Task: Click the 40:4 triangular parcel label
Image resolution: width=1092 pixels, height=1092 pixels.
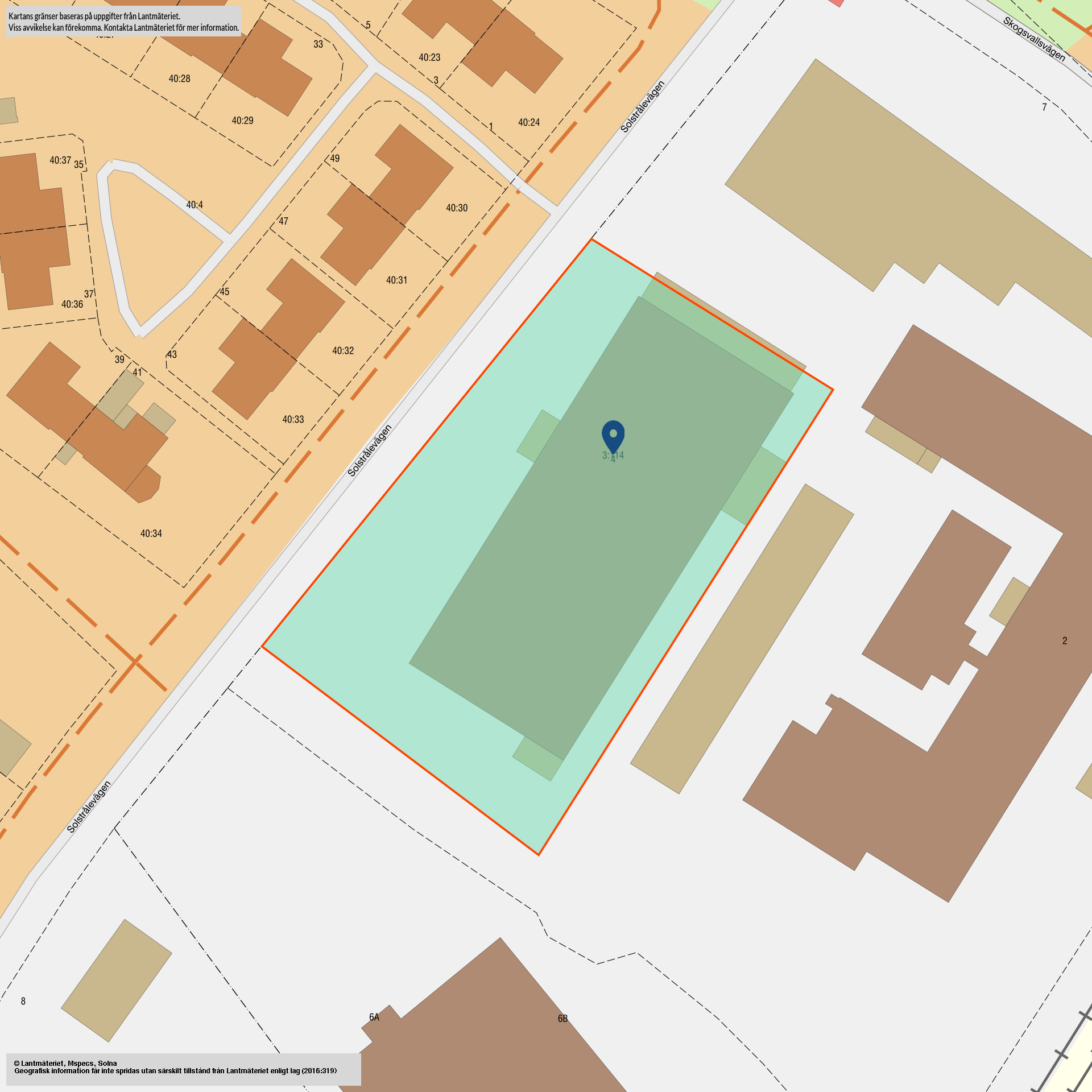Action: (195, 205)
